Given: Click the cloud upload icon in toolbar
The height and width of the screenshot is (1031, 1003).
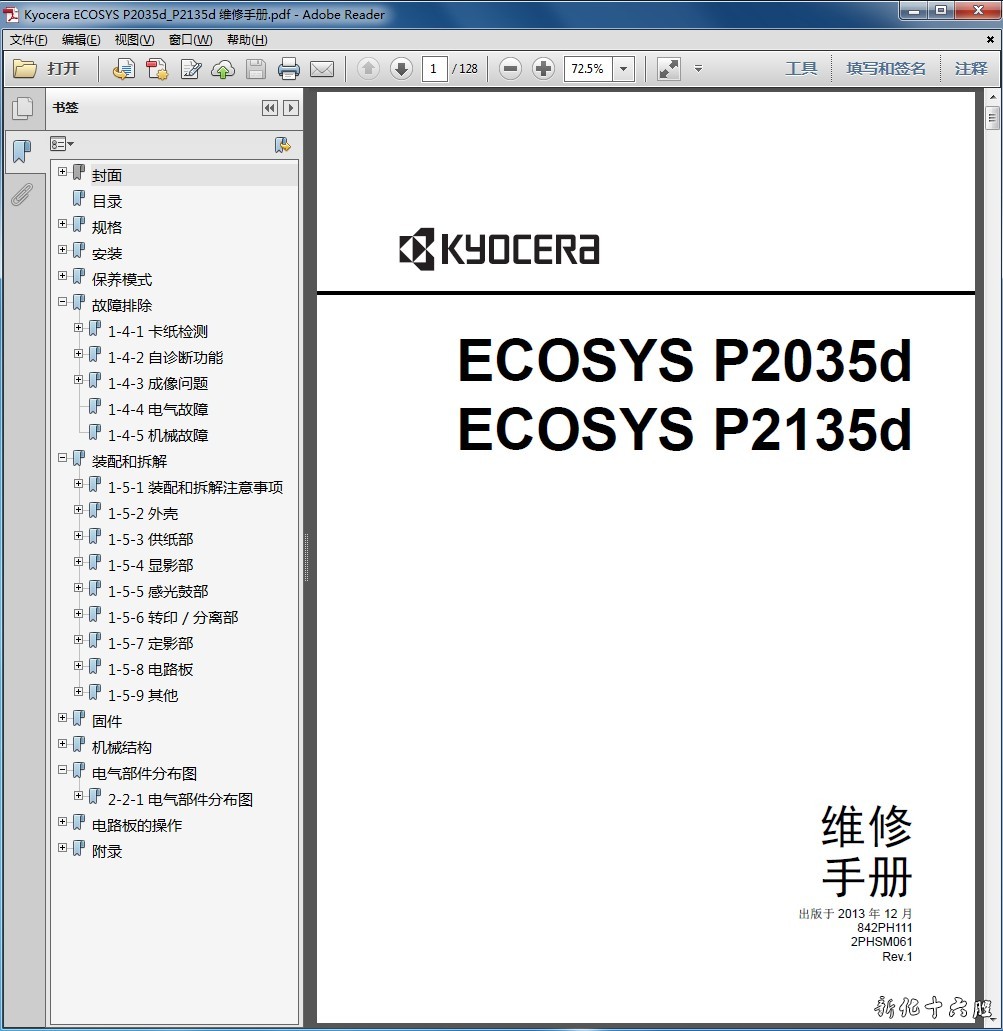Looking at the screenshot, I should pyautogui.click(x=223, y=69).
